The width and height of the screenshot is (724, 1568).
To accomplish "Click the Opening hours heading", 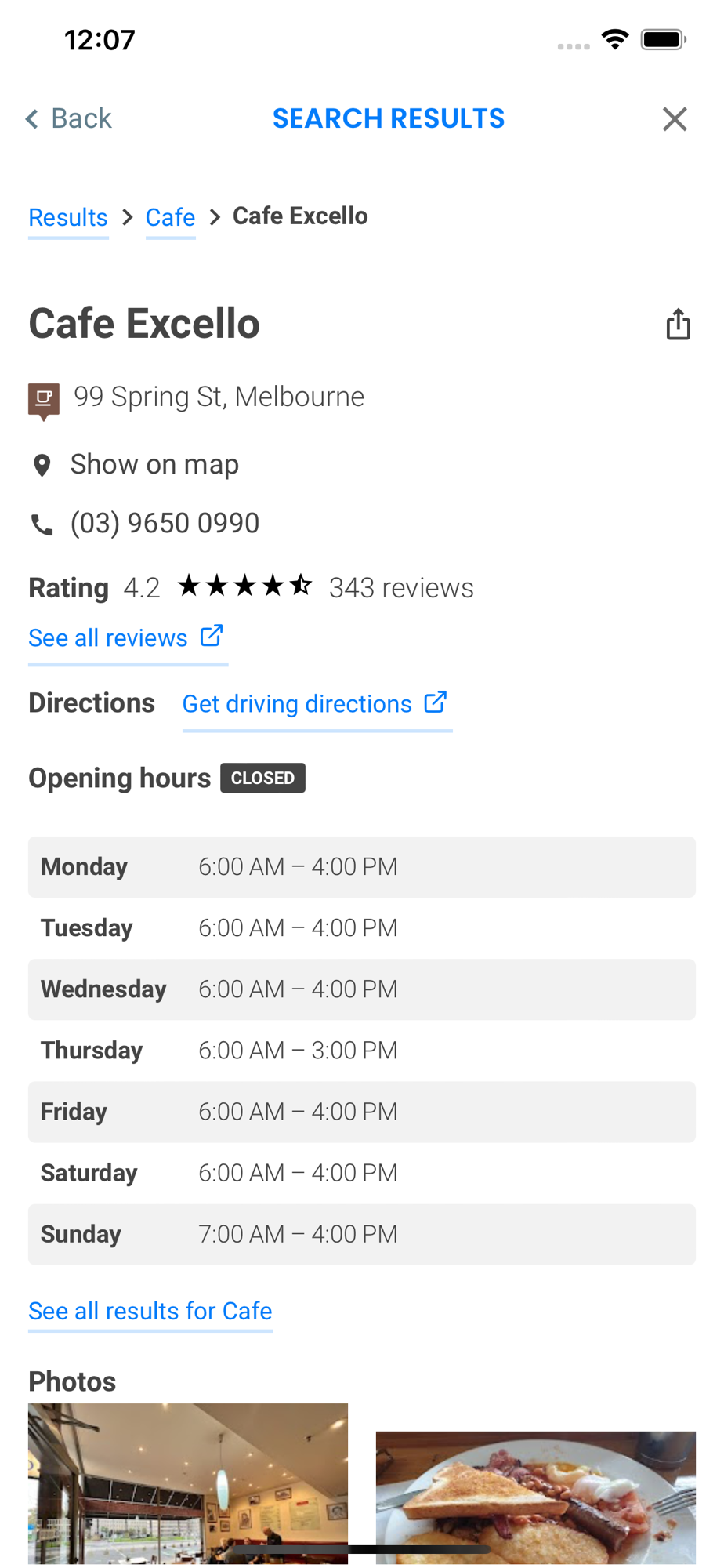I will [120, 778].
